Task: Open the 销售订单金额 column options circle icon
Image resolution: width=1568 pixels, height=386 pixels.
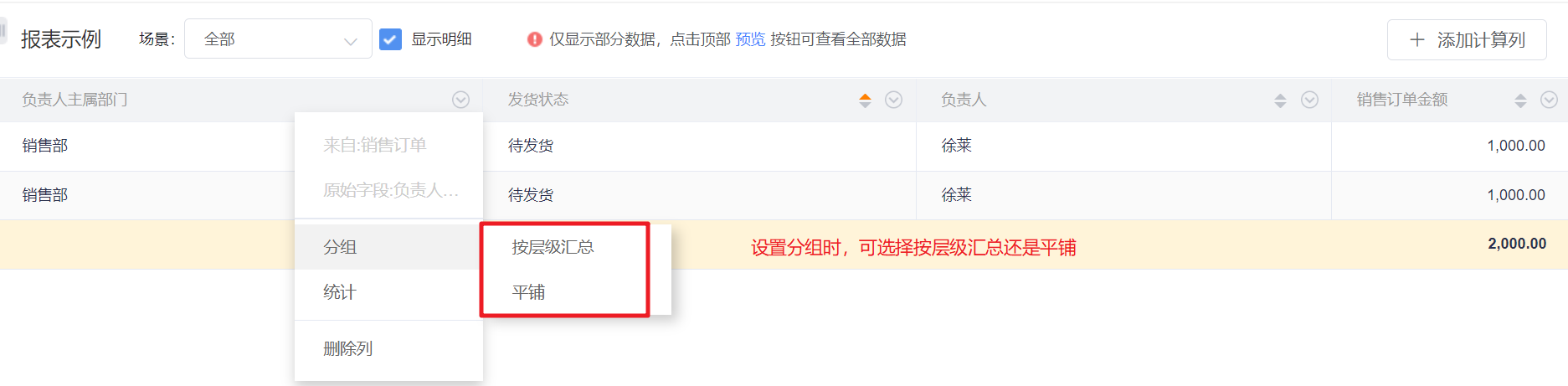Action: click(1549, 100)
